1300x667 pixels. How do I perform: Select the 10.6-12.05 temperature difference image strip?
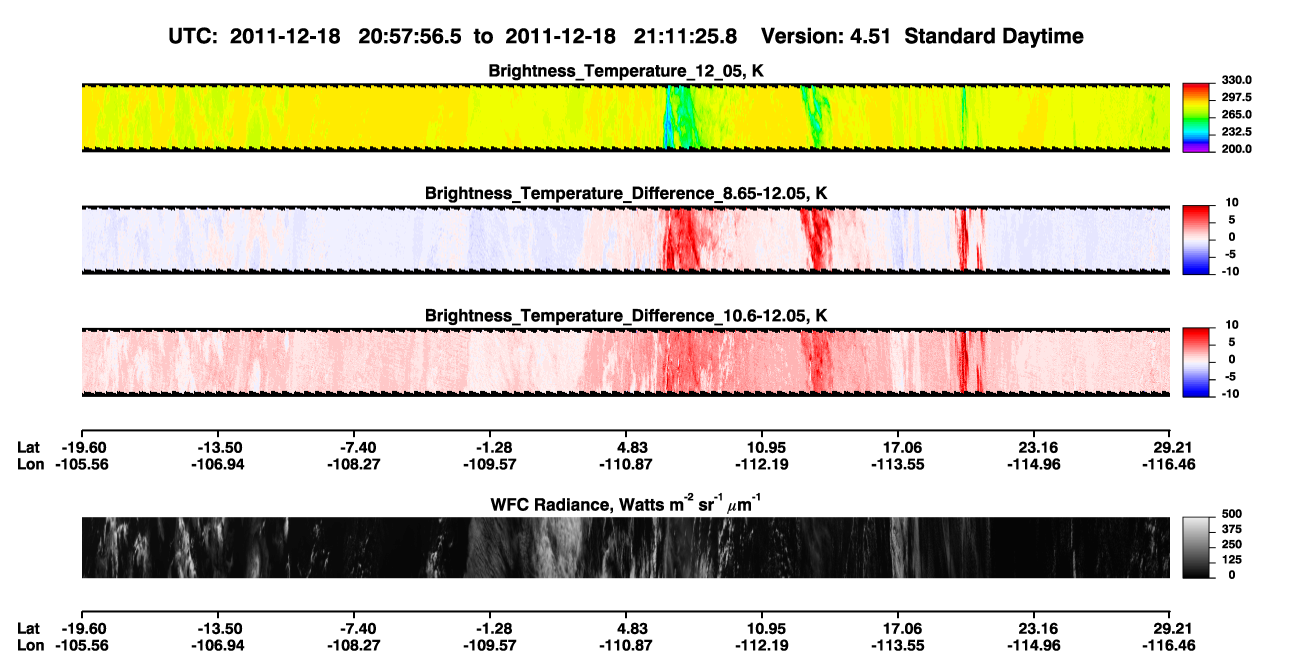coord(625,362)
